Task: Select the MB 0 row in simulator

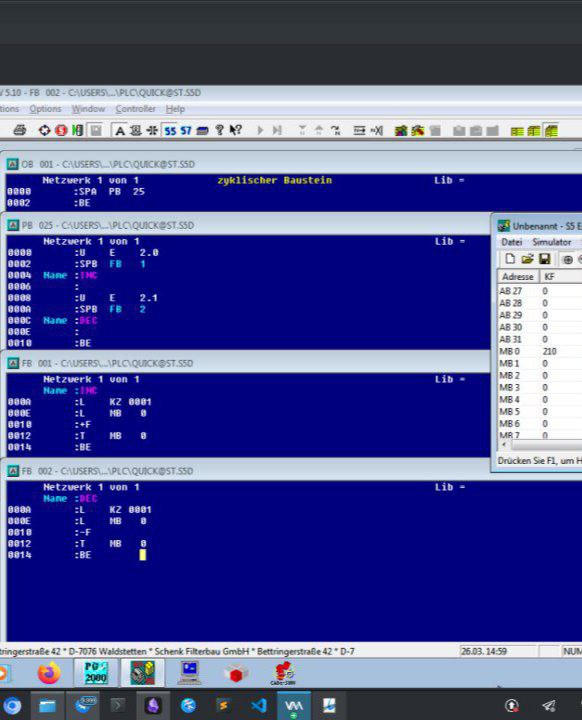Action: (x=540, y=351)
